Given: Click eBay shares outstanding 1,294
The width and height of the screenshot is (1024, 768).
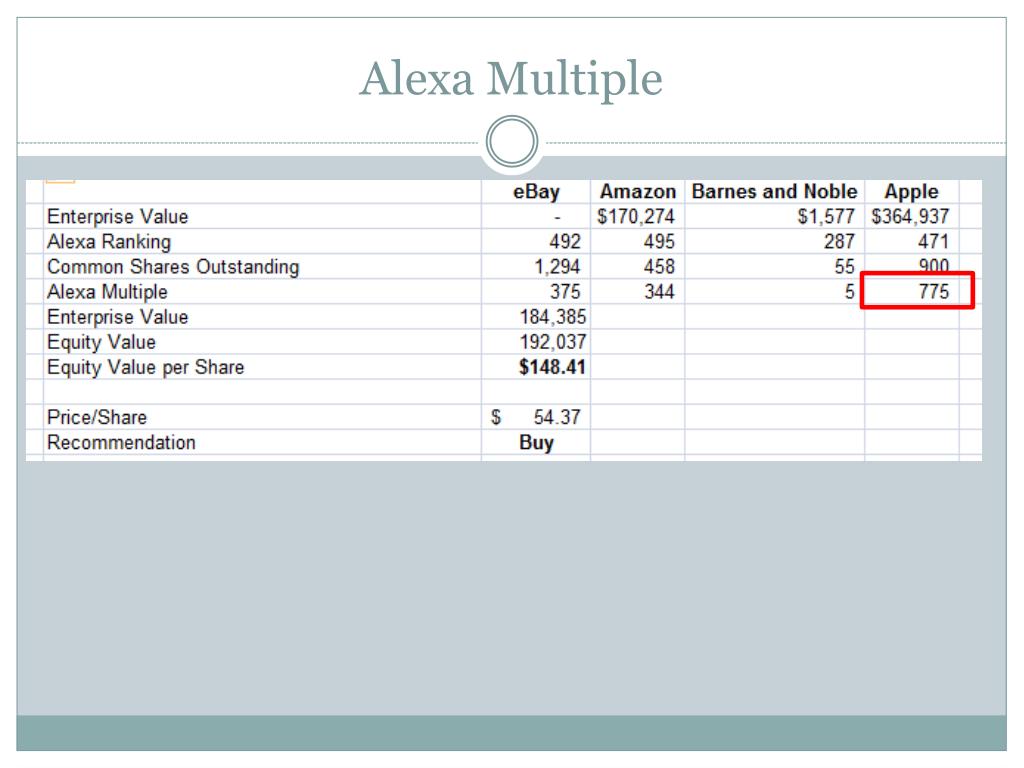Looking at the screenshot, I should (557, 267).
